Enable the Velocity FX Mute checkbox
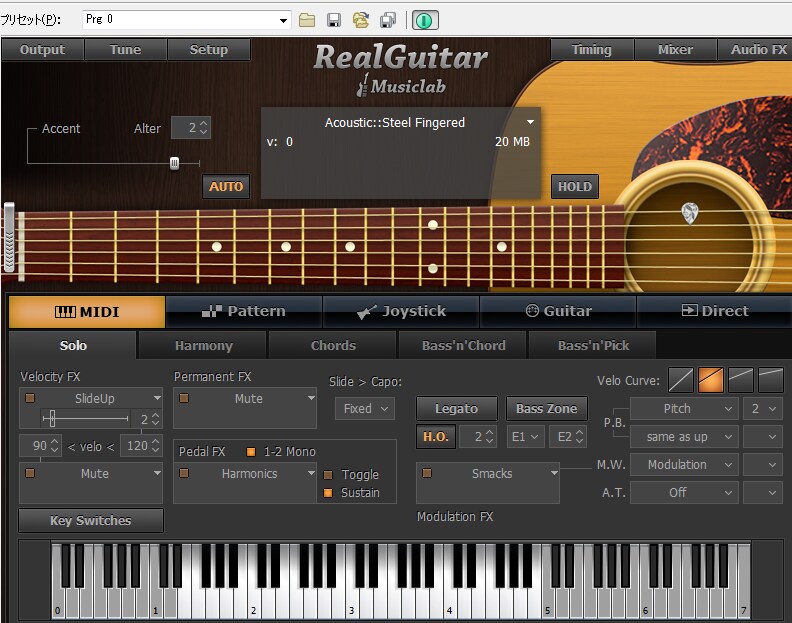The height and width of the screenshot is (623, 792). (x=30, y=473)
